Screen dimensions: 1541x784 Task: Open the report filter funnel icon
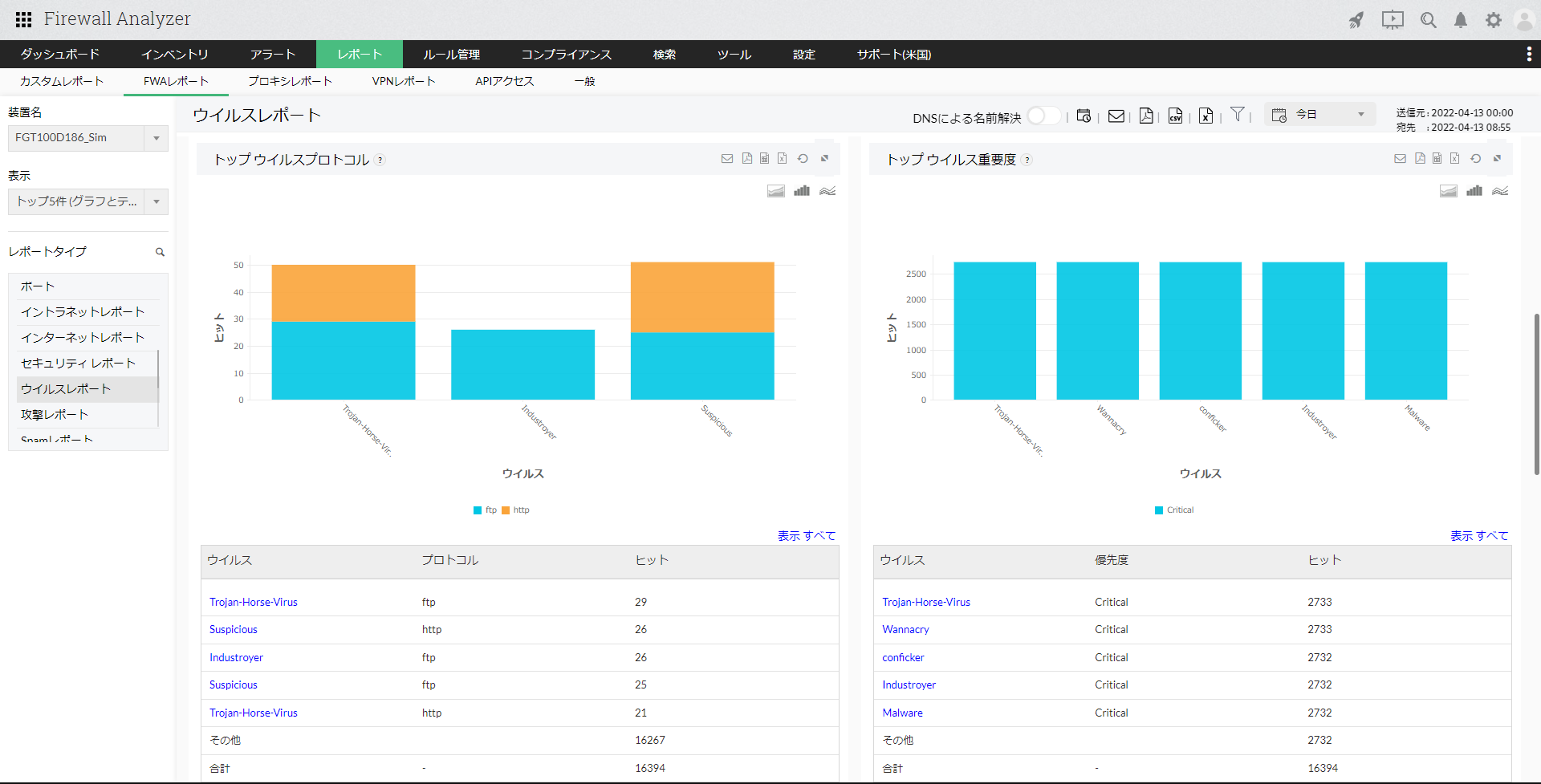1238,115
